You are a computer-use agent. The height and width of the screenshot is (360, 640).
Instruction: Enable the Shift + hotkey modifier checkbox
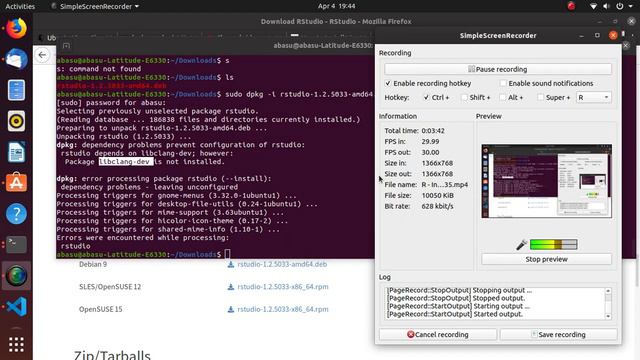(x=464, y=98)
